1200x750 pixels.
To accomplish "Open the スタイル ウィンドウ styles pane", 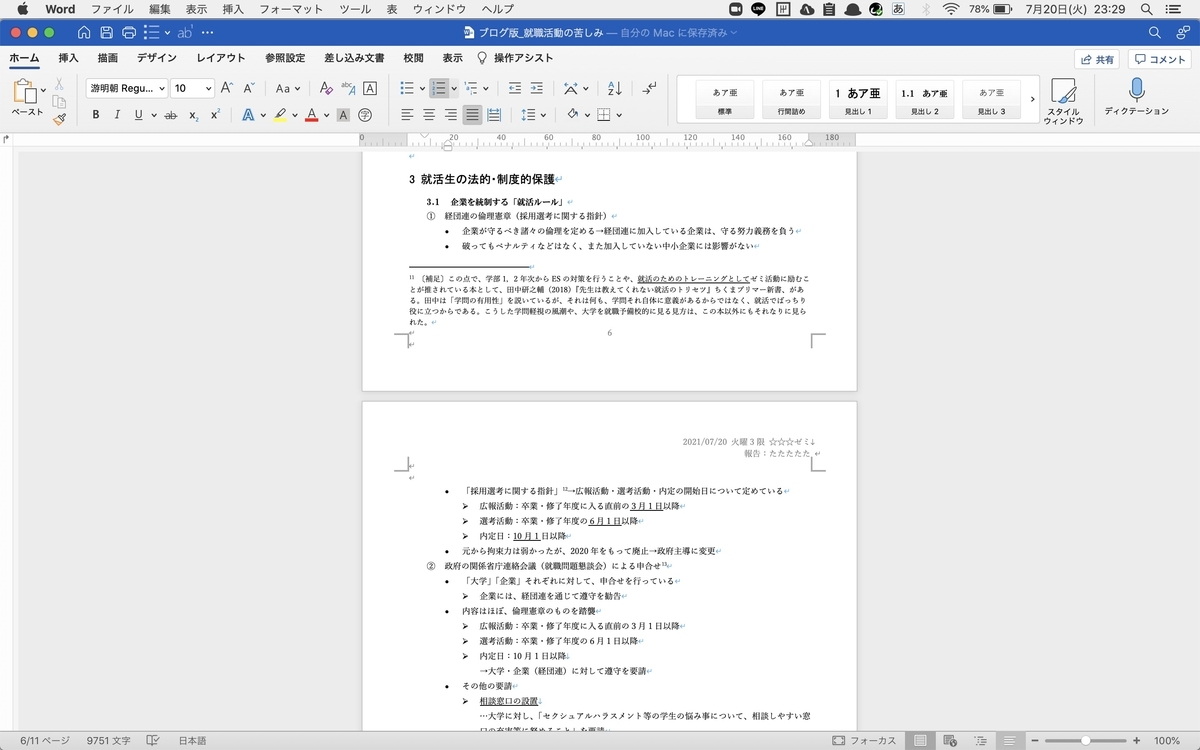I will [1063, 102].
